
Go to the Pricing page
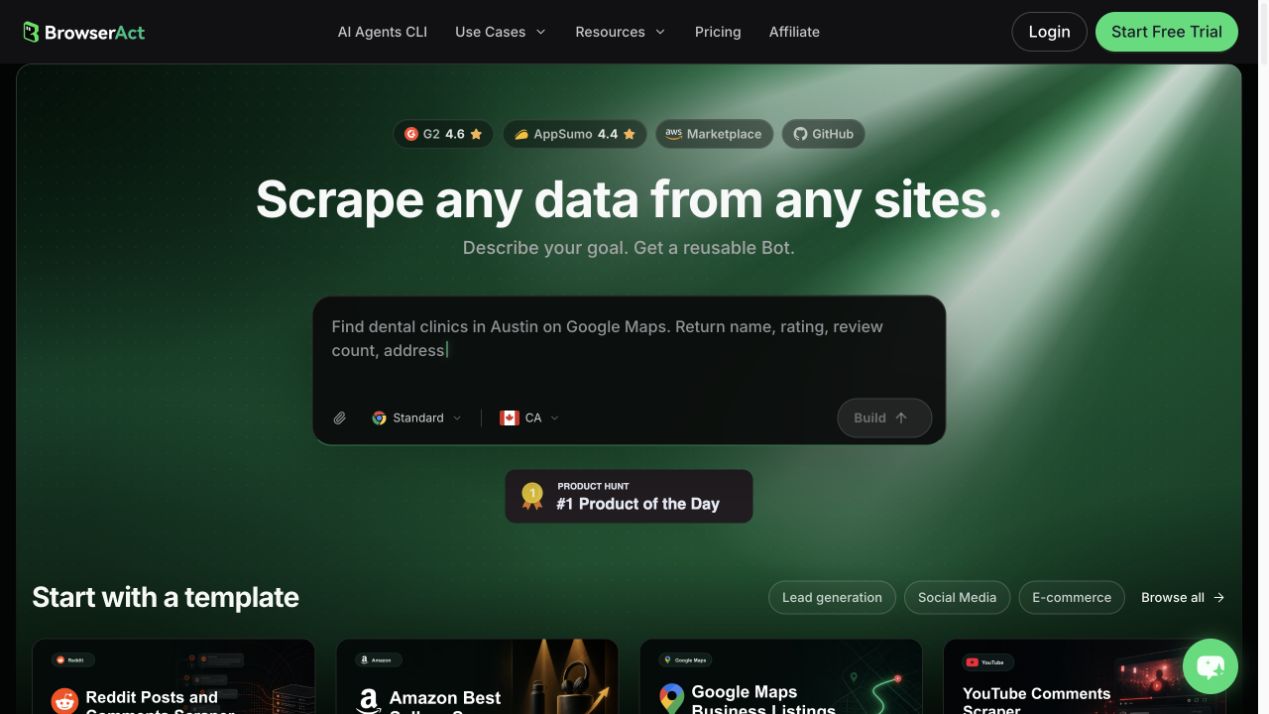click(718, 32)
